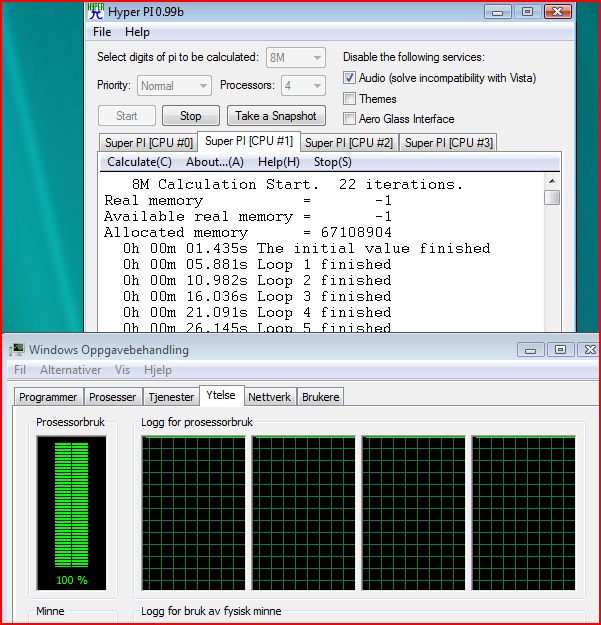Click the 'Allocated memory = 67108904' line

point(248,232)
